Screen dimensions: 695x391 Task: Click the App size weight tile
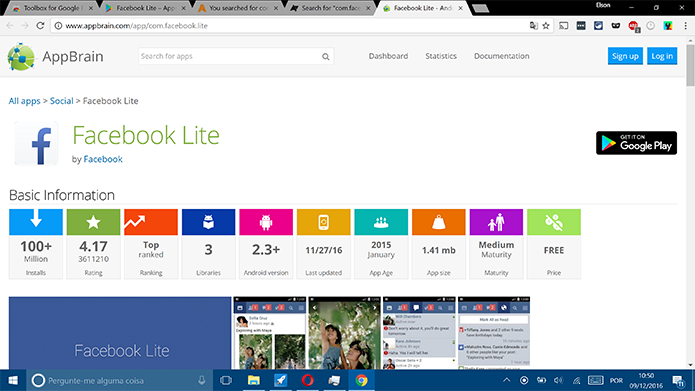click(x=439, y=222)
